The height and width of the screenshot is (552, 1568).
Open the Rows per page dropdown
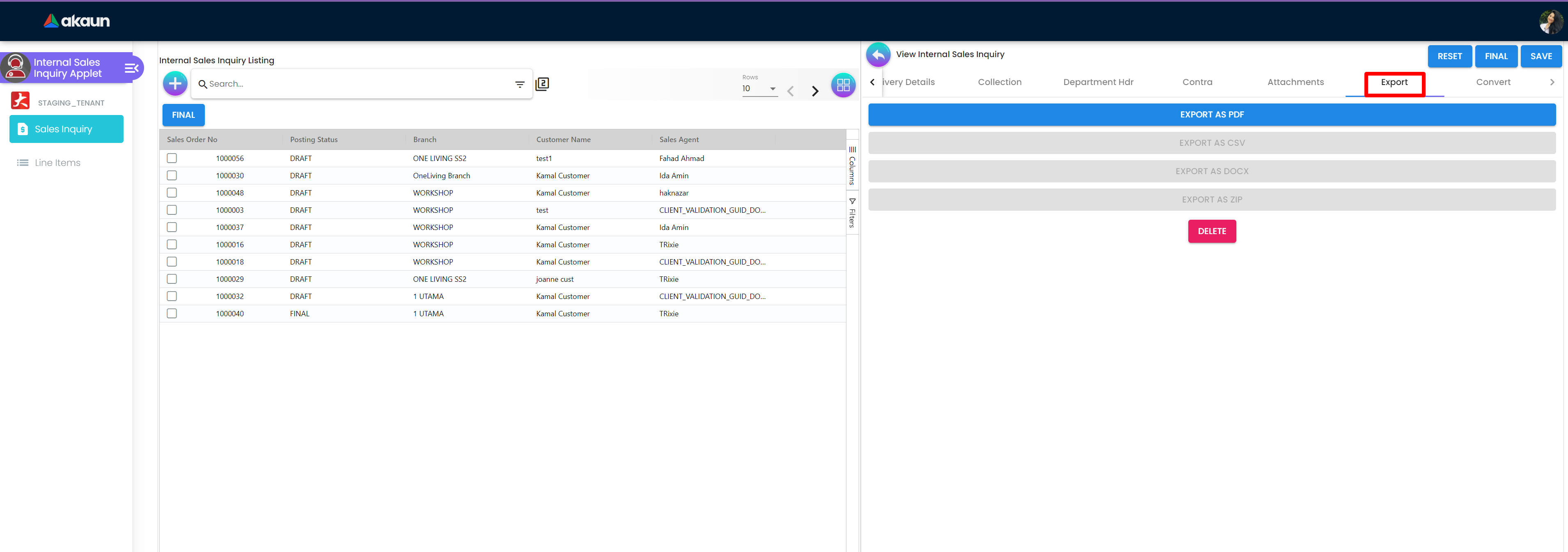tap(759, 89)
